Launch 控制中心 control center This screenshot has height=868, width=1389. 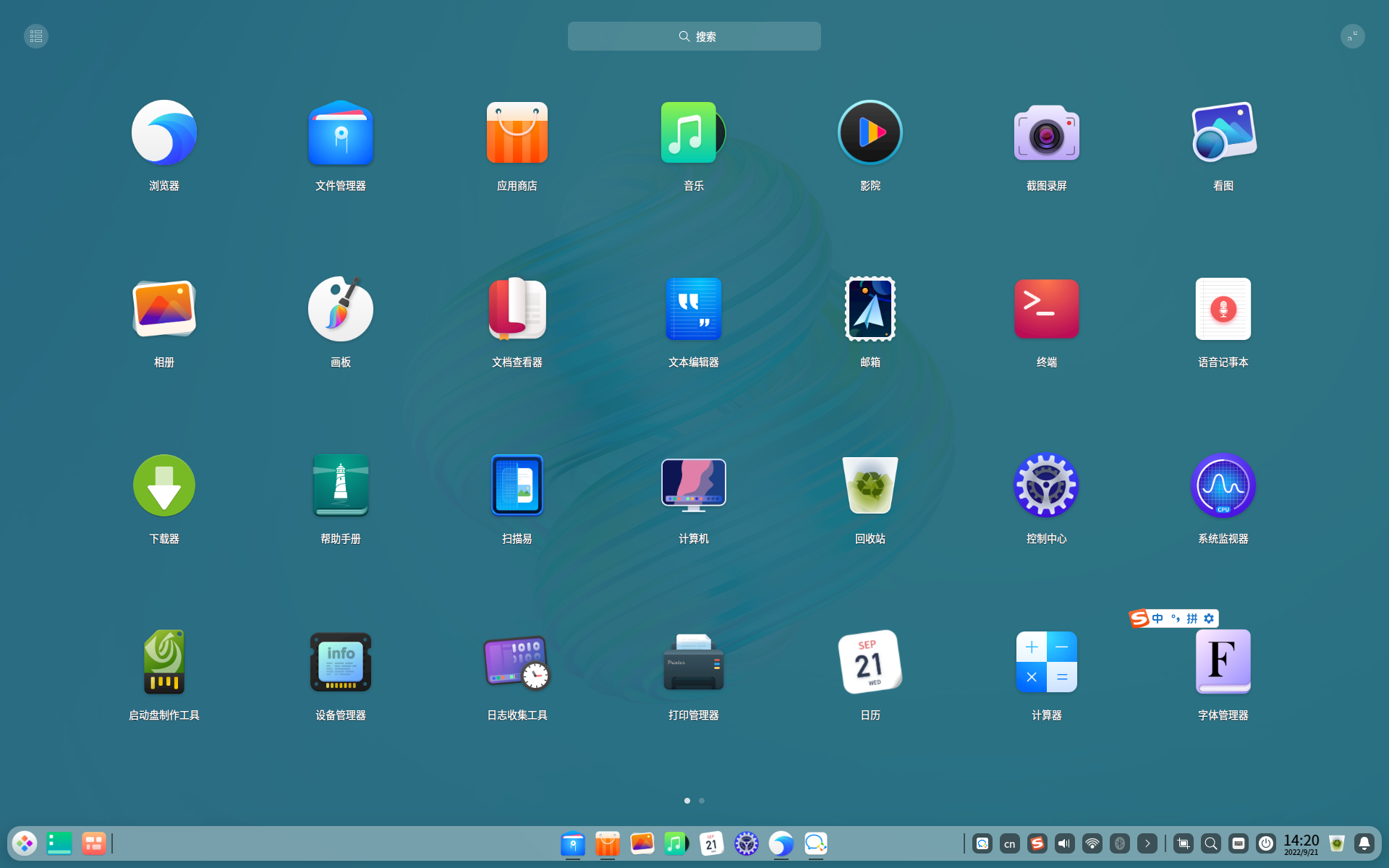click(1047, 485)
